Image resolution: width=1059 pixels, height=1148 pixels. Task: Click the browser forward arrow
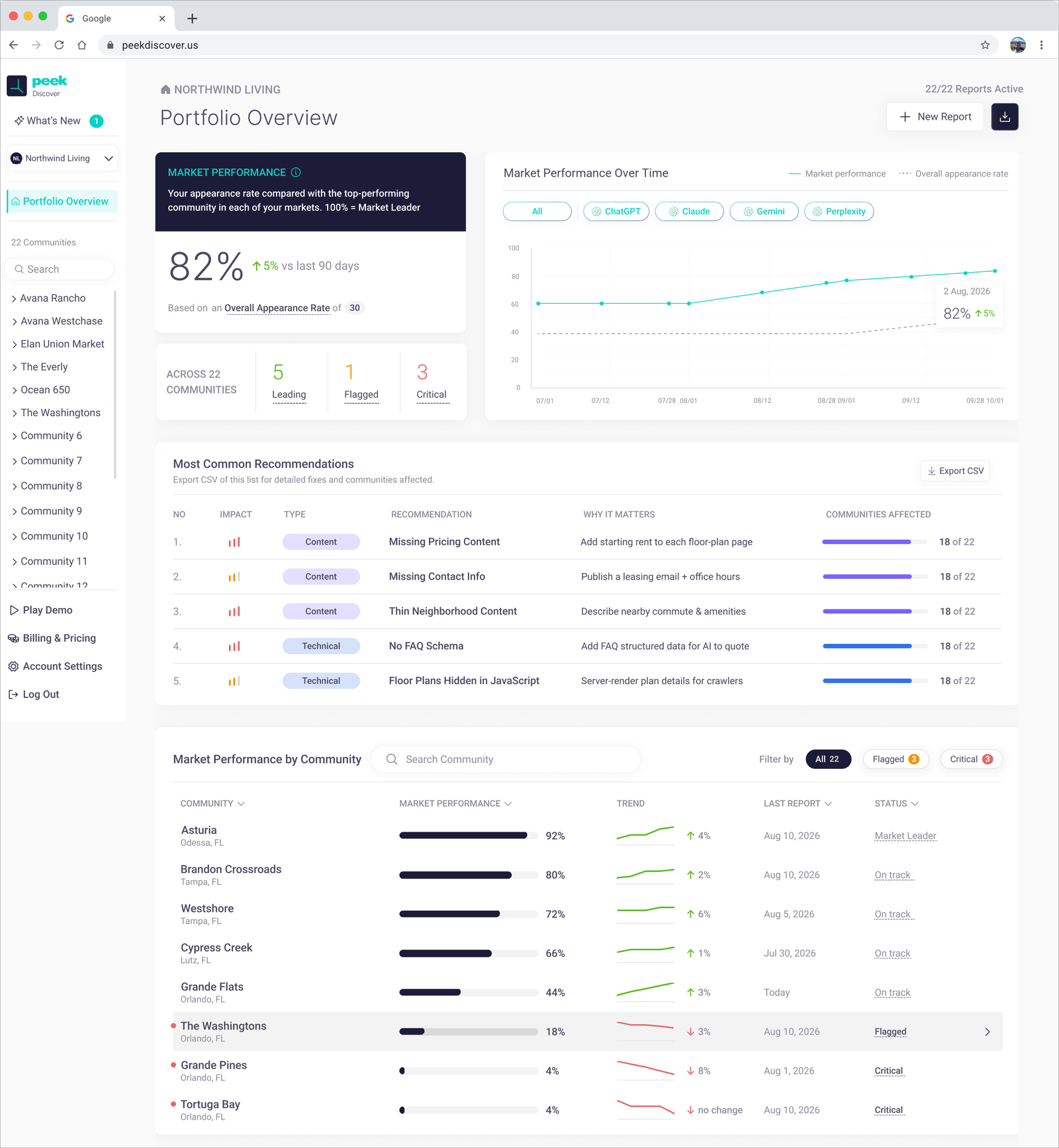36,45
